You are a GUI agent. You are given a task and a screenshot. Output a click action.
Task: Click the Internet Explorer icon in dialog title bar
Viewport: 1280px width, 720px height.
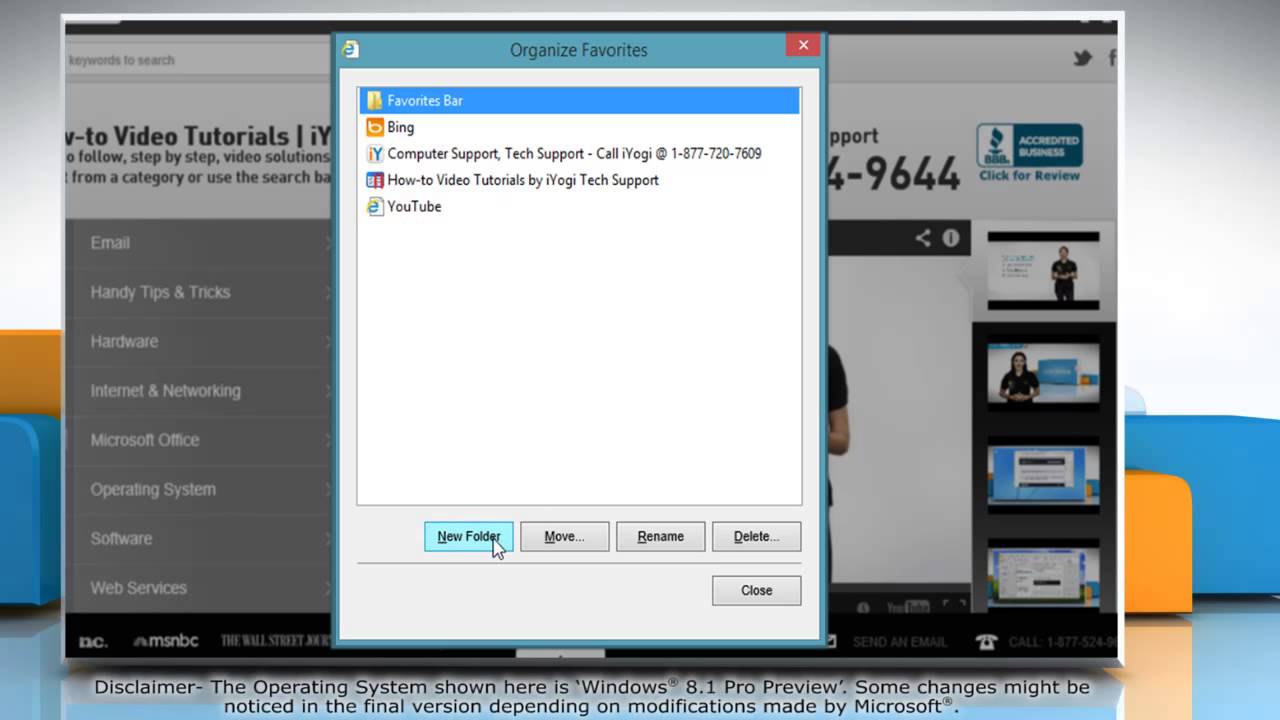tap(350, 49)
